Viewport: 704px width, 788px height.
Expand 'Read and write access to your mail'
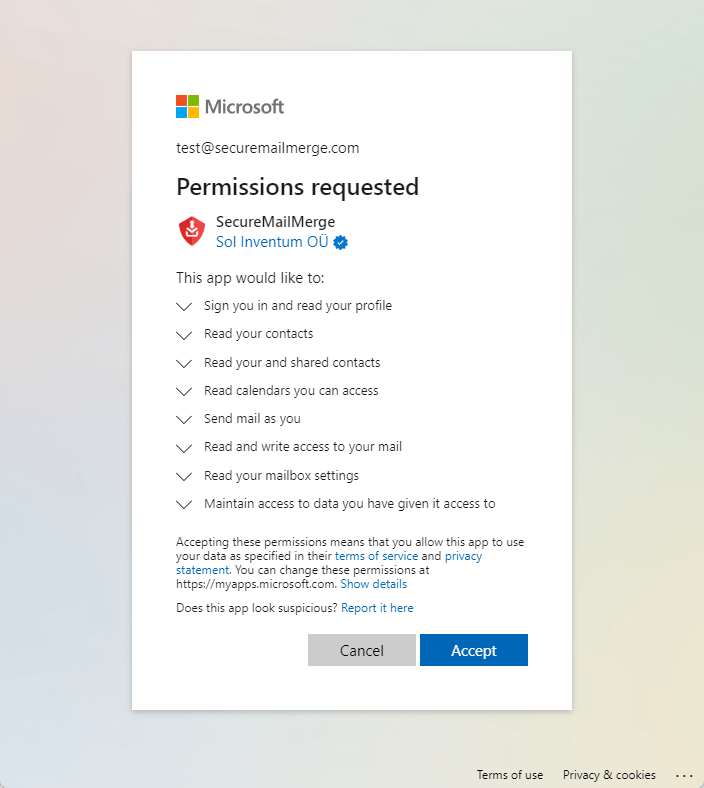click(x=184, y=447)
